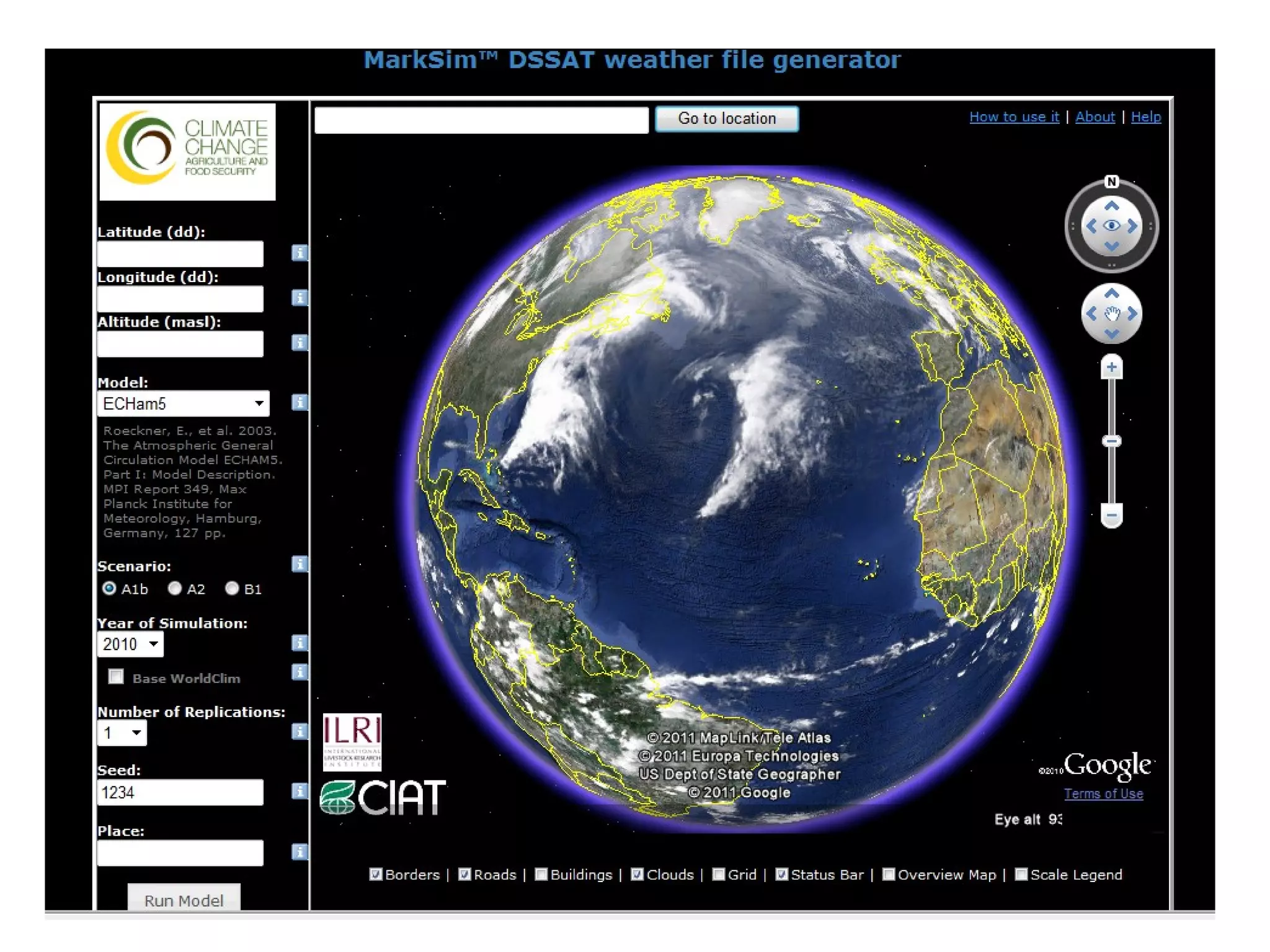Open the How to use it link
Viewport: 1270px width, 952px height.
[1014, 117]
